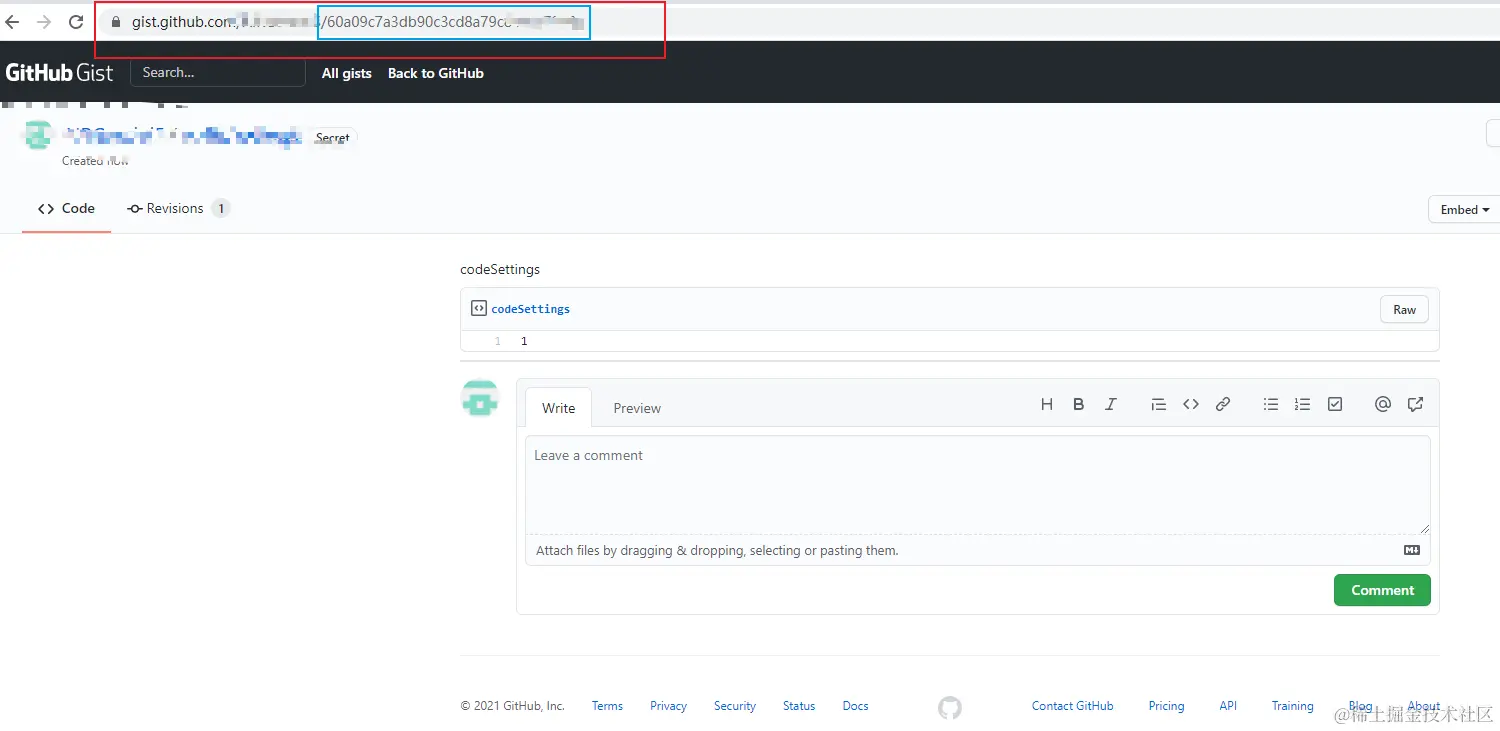Click line number 1 in the gist file

[497, 341]
